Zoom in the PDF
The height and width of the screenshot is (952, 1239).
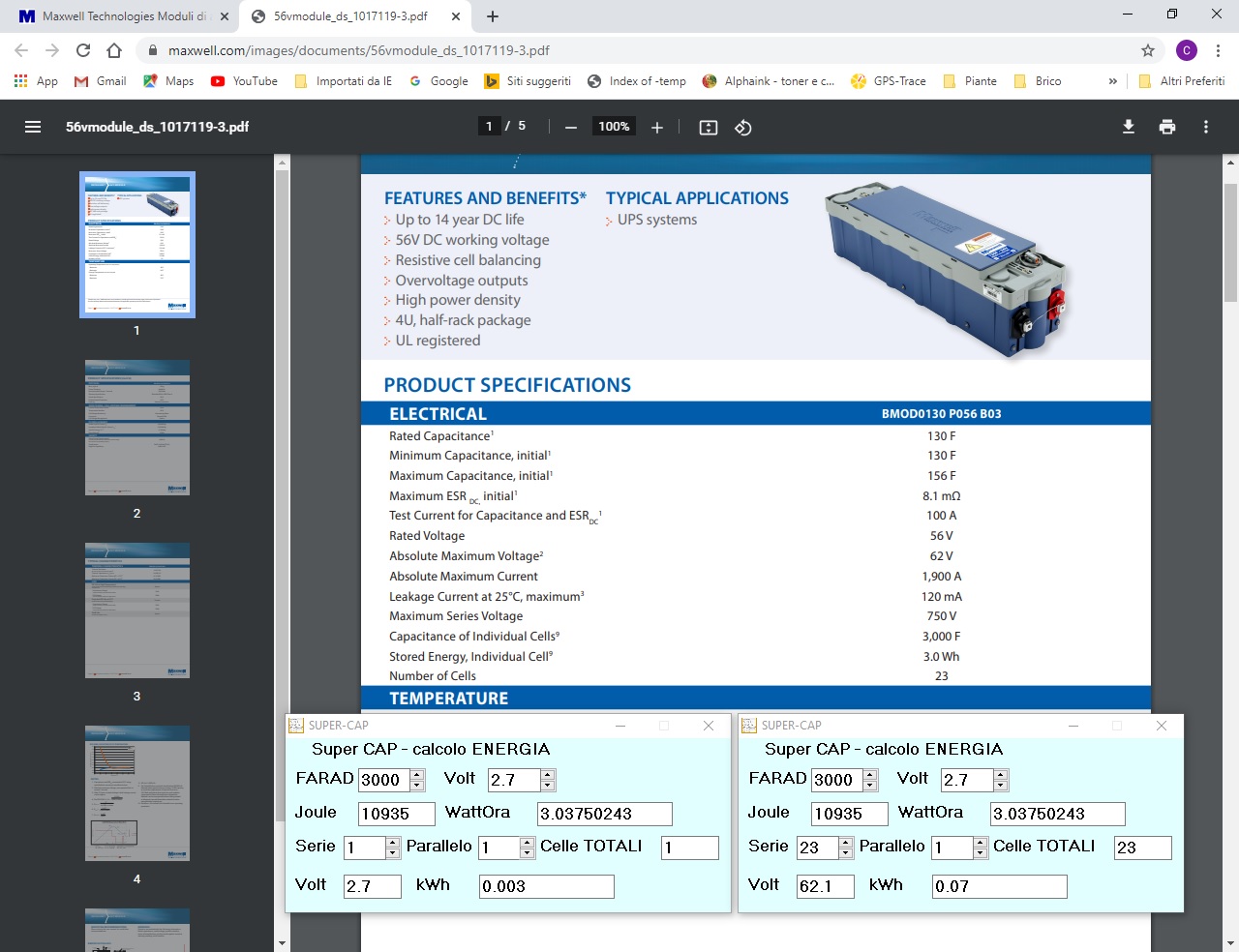[x=657, y=127]
